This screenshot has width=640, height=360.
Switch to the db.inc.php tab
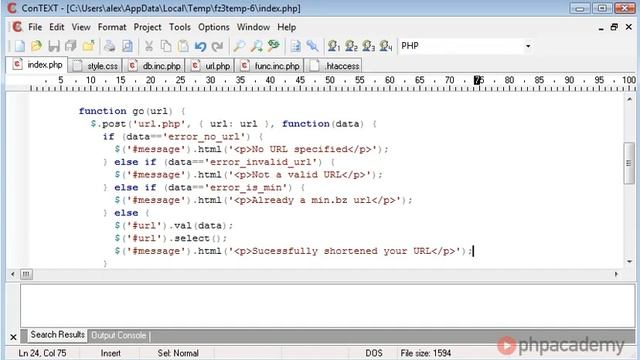(154, 66)
